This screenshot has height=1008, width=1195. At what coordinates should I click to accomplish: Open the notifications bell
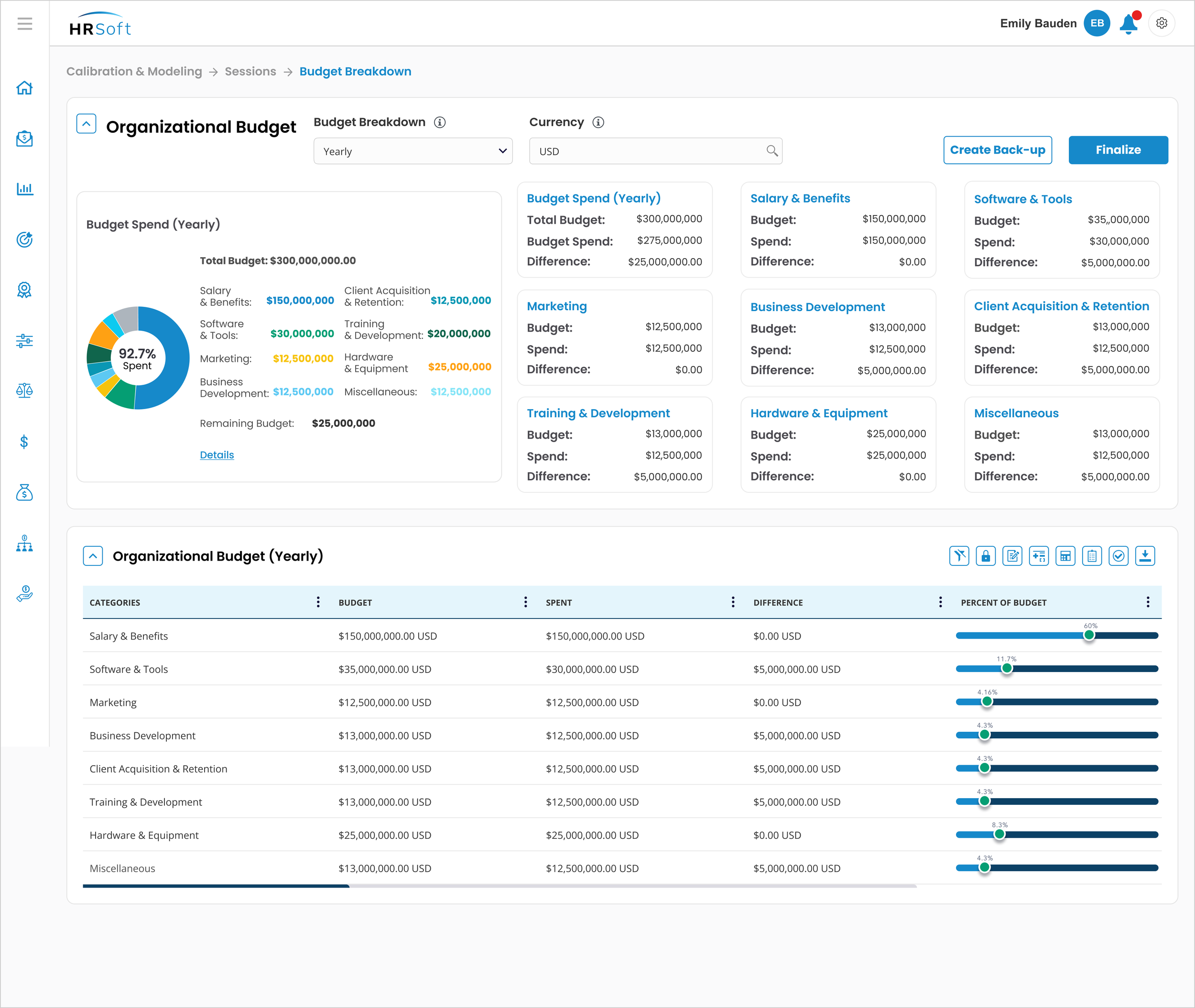tap(1128, 24)
